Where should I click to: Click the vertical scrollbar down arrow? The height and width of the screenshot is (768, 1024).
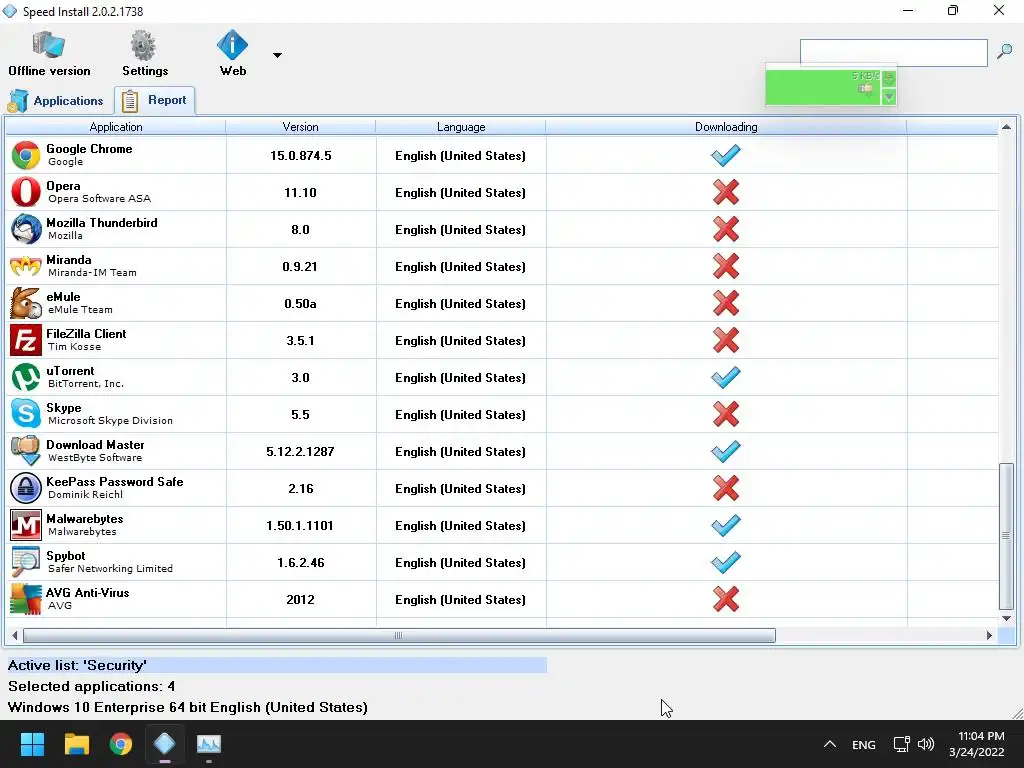(1006, 618)
